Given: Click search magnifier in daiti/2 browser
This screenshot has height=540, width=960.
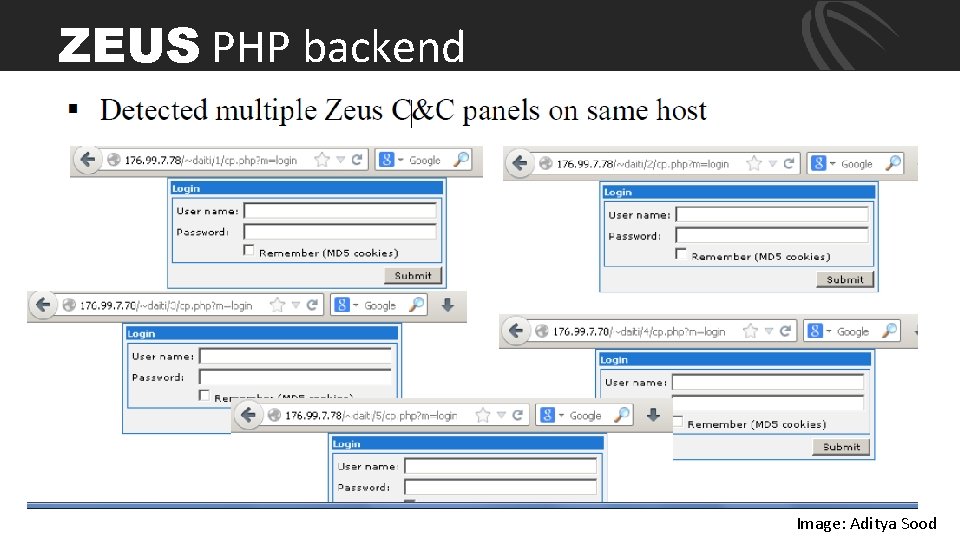Looking at the screenshot, I should click(894, 163).
